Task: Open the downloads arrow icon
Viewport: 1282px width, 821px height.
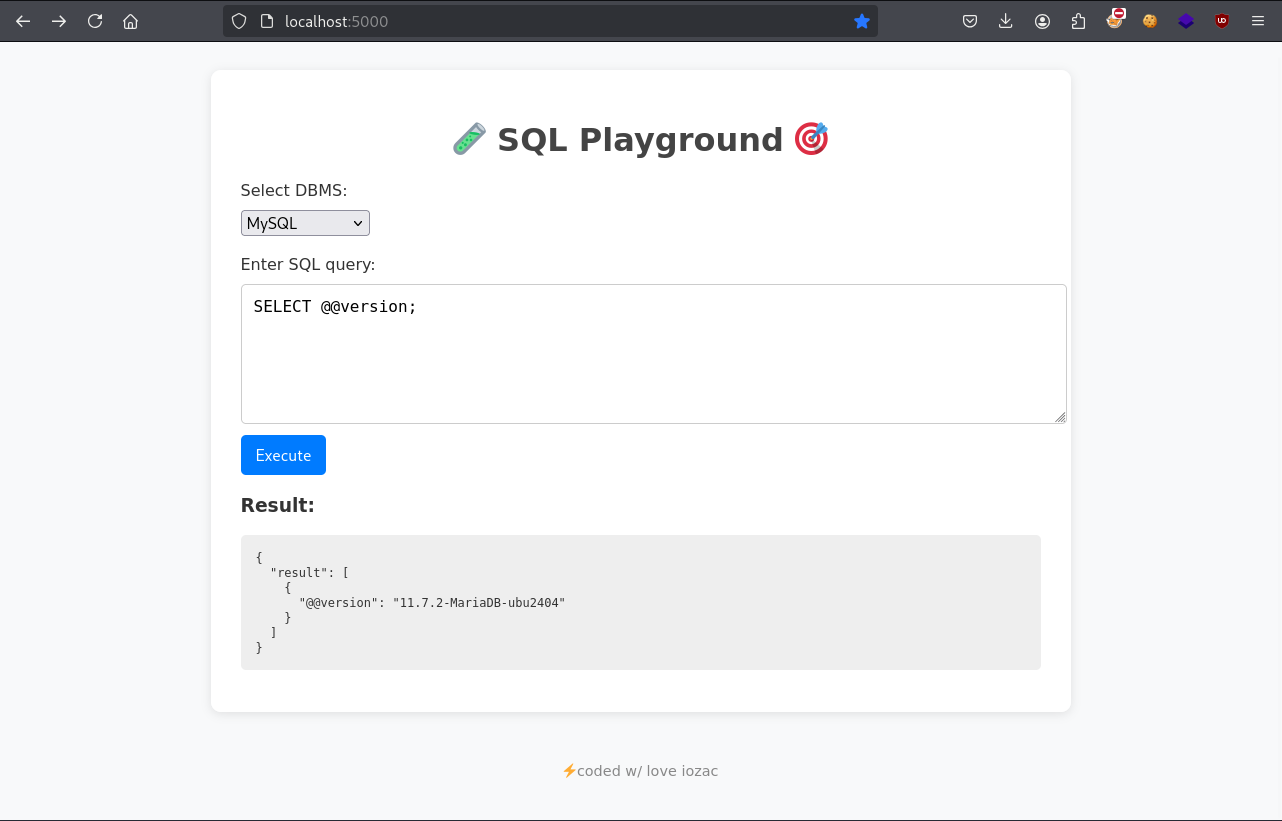Action: tap(1006, 21)
